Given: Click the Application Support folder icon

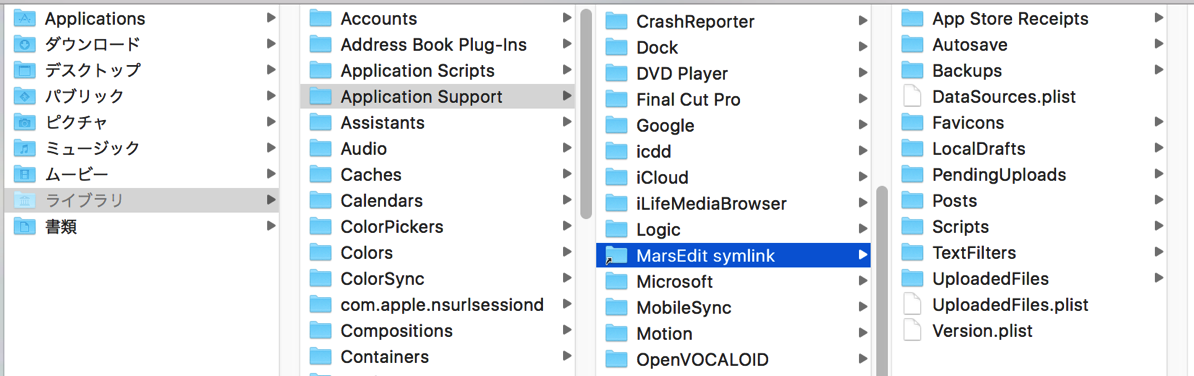Looking at the screenshot, I should [x=321, y=97].
